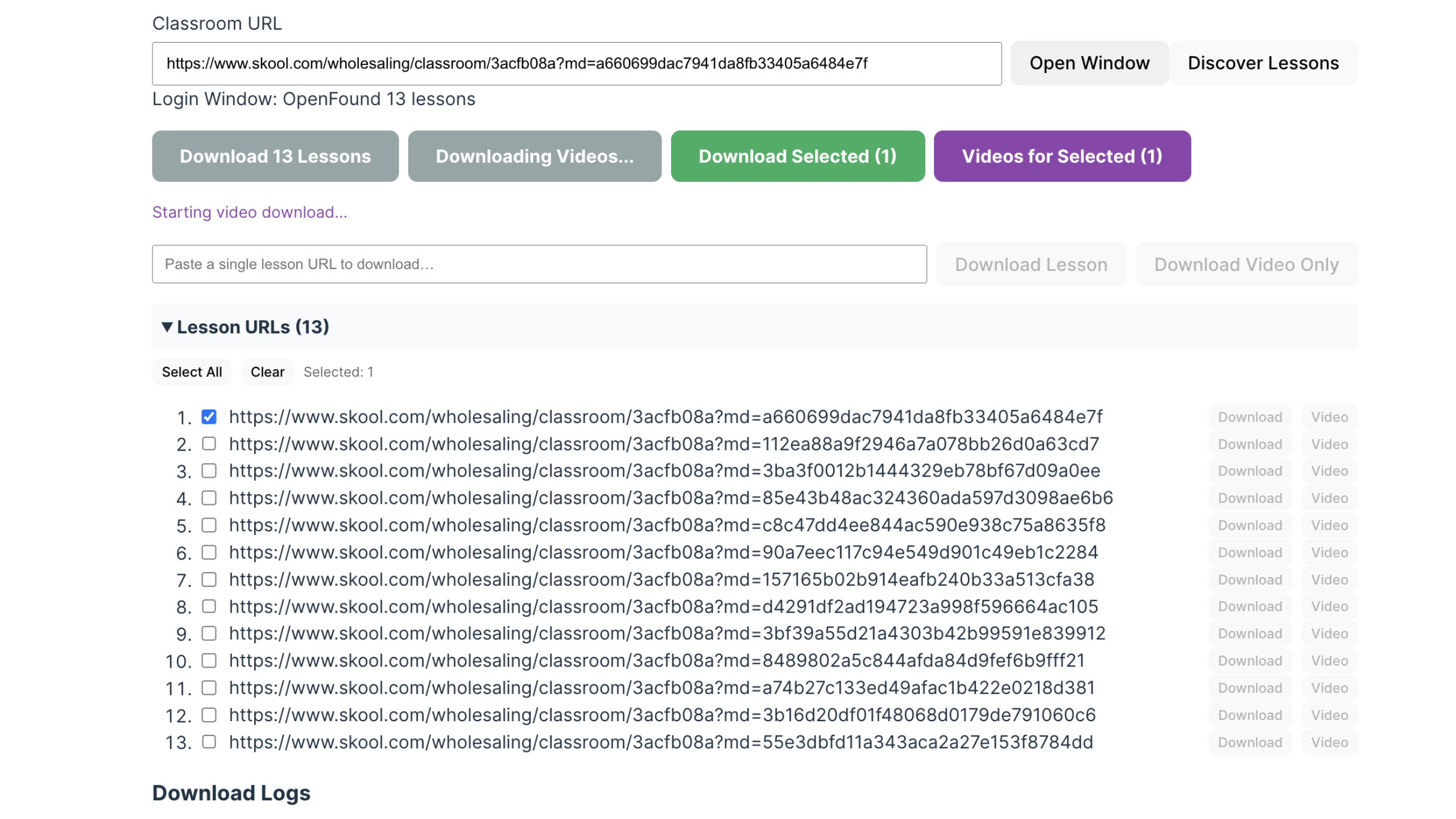Screen dimensions: 1456x819
Task: Click Download Selected (1) green button
Action: [797, 156]
